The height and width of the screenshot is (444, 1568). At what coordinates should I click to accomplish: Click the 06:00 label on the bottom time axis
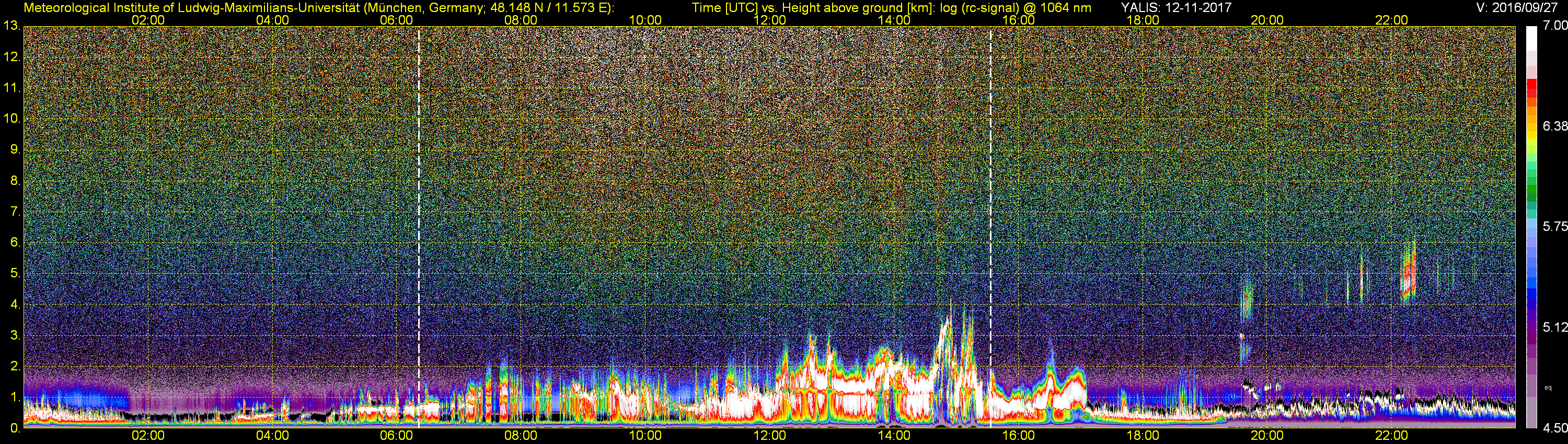(396, 436)
